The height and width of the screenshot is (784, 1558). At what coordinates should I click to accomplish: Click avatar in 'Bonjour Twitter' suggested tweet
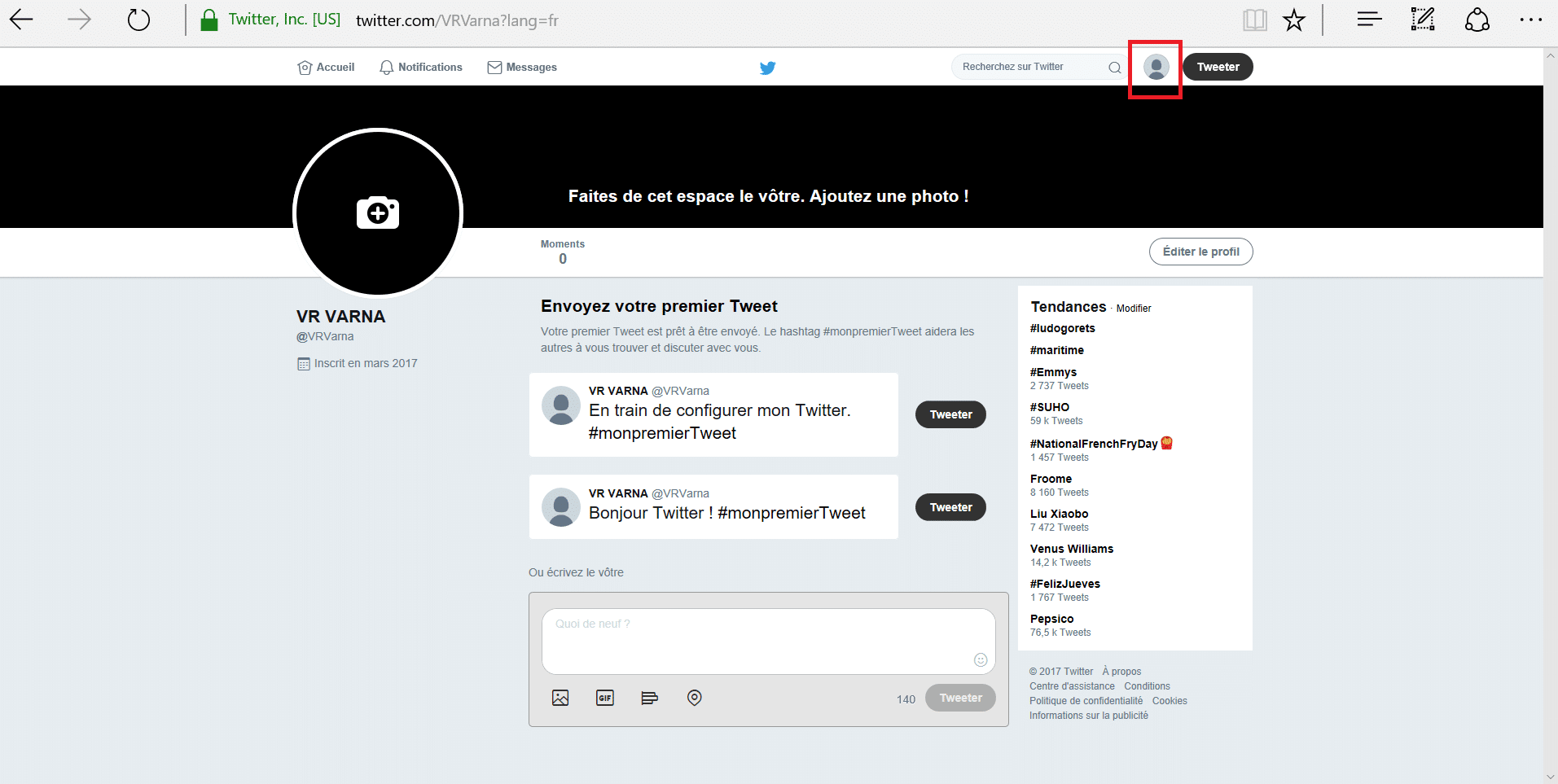click(x=561, y=507)
